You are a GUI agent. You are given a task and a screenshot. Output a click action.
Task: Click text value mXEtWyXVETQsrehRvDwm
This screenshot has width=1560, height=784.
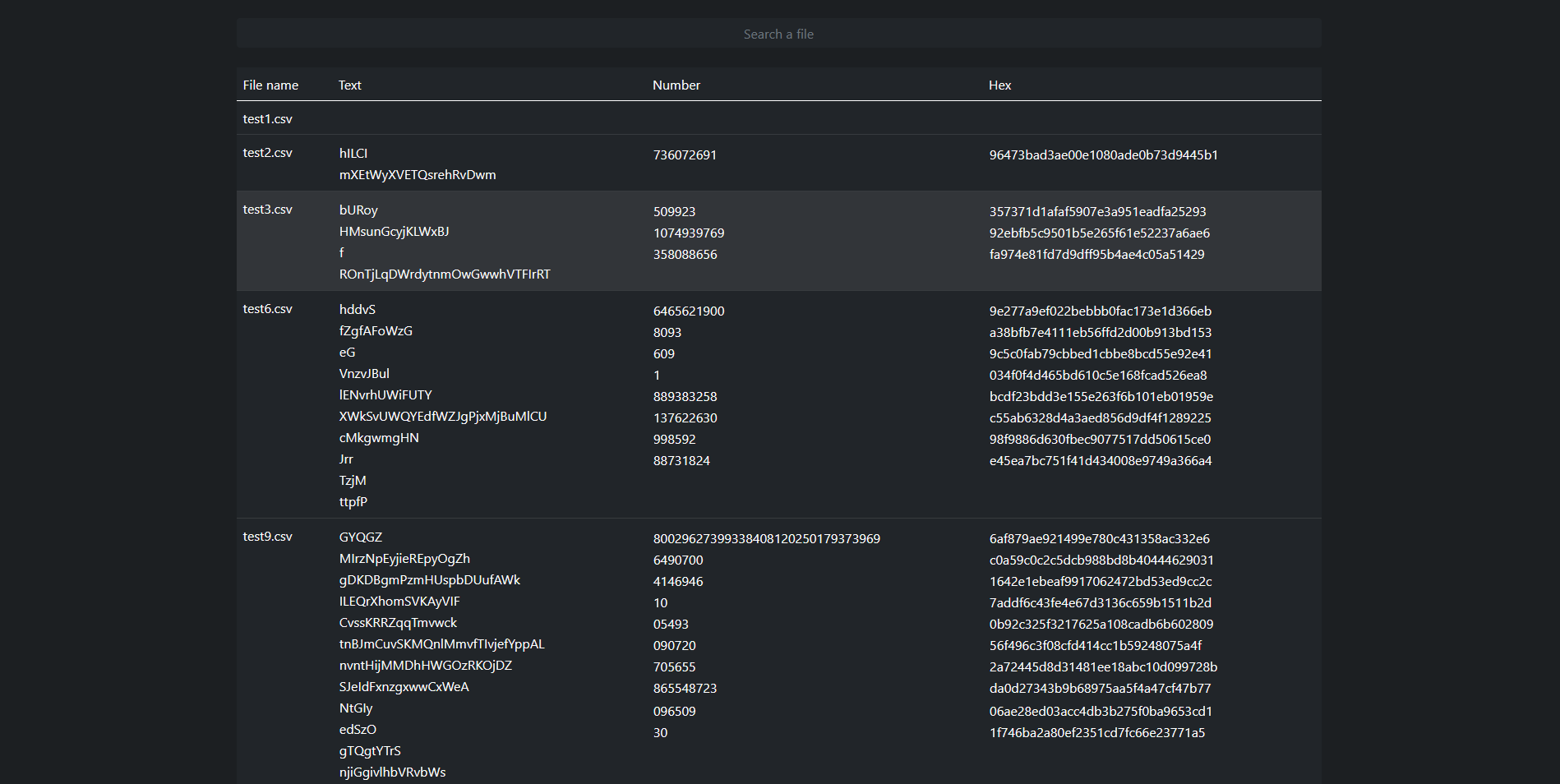click(418, 175)
